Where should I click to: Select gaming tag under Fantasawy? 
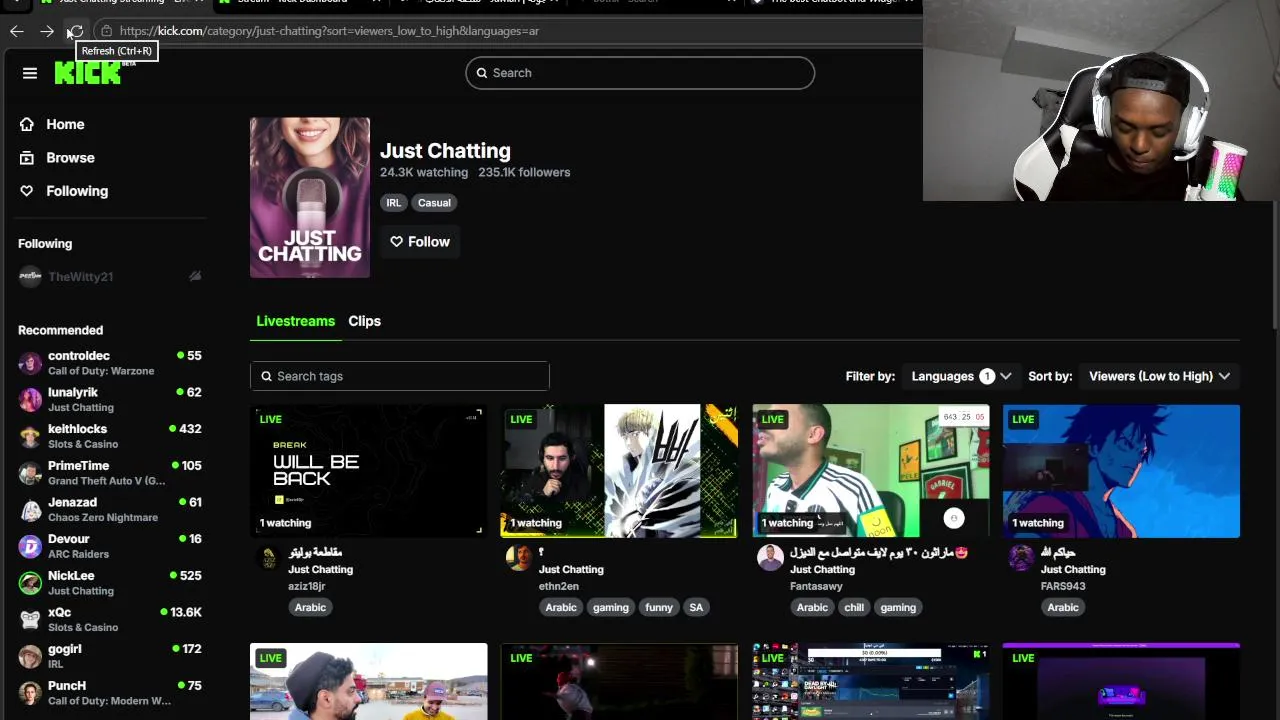coord(898,607)
